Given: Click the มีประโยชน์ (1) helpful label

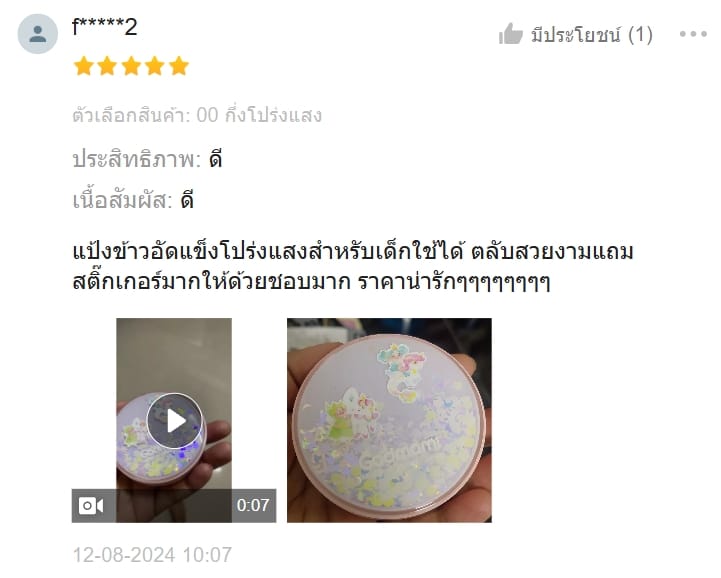Looking at the screenshot, I should click(x=592, y=34).
